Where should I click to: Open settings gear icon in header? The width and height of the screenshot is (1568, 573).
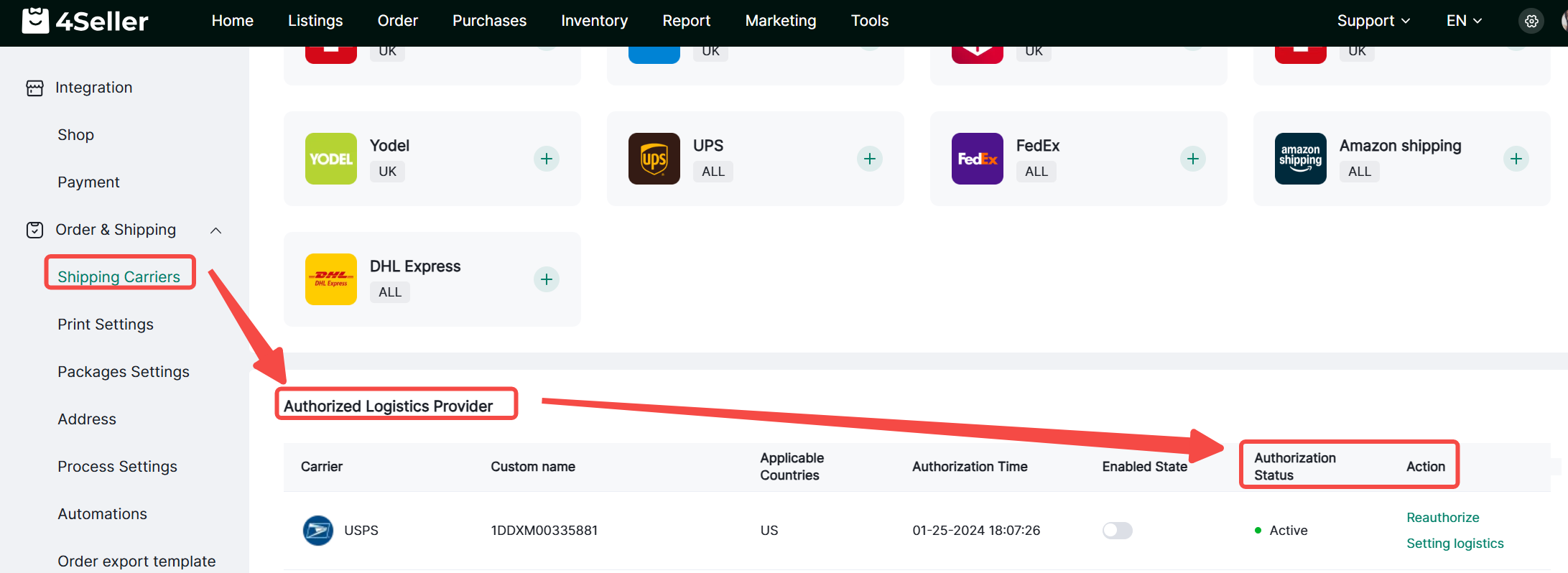(1531, 22)
